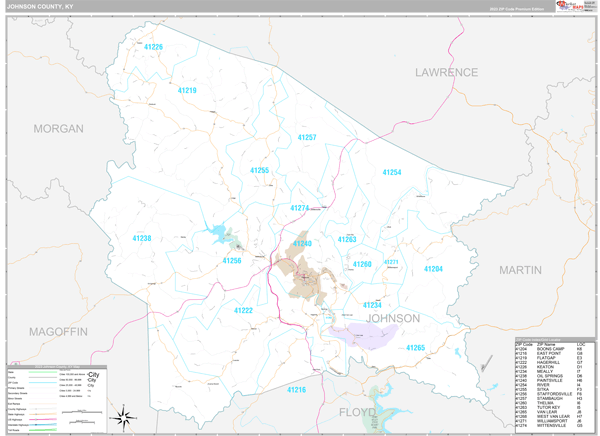Click the MAGOFFIN county label

coord(58,331)
